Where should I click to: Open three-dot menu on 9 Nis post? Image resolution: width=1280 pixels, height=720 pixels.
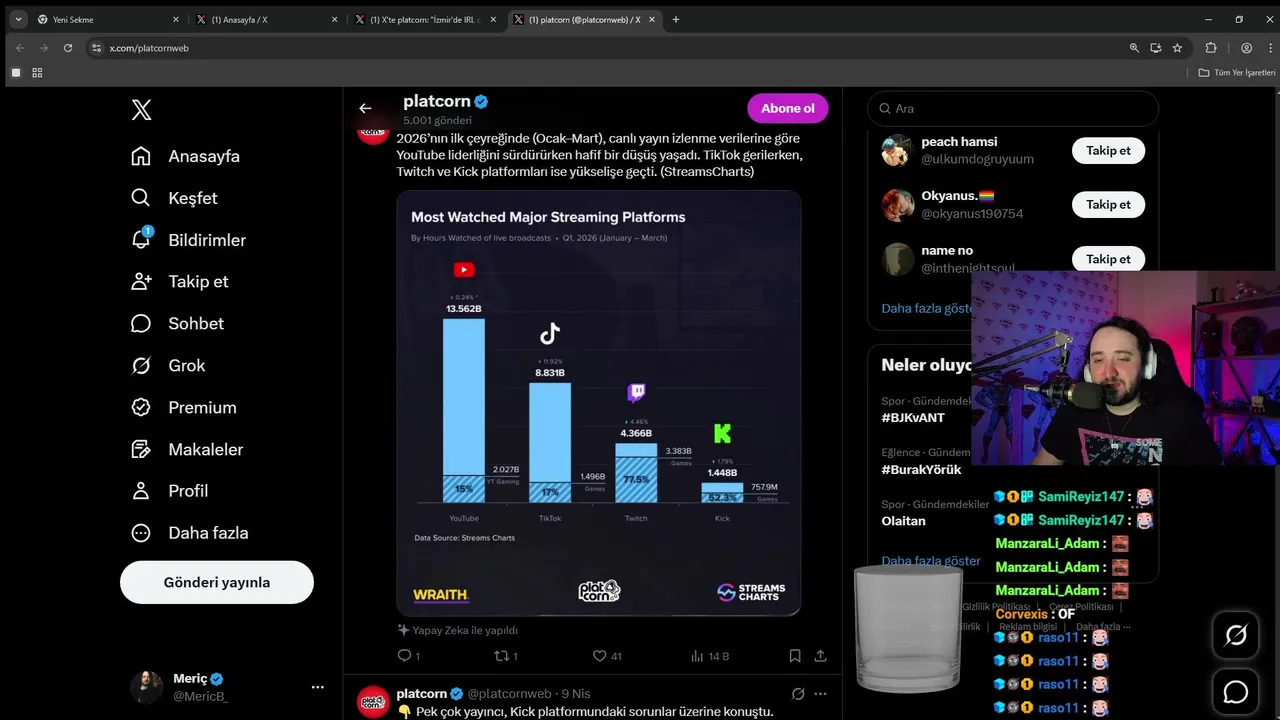(x=821, y=694)
